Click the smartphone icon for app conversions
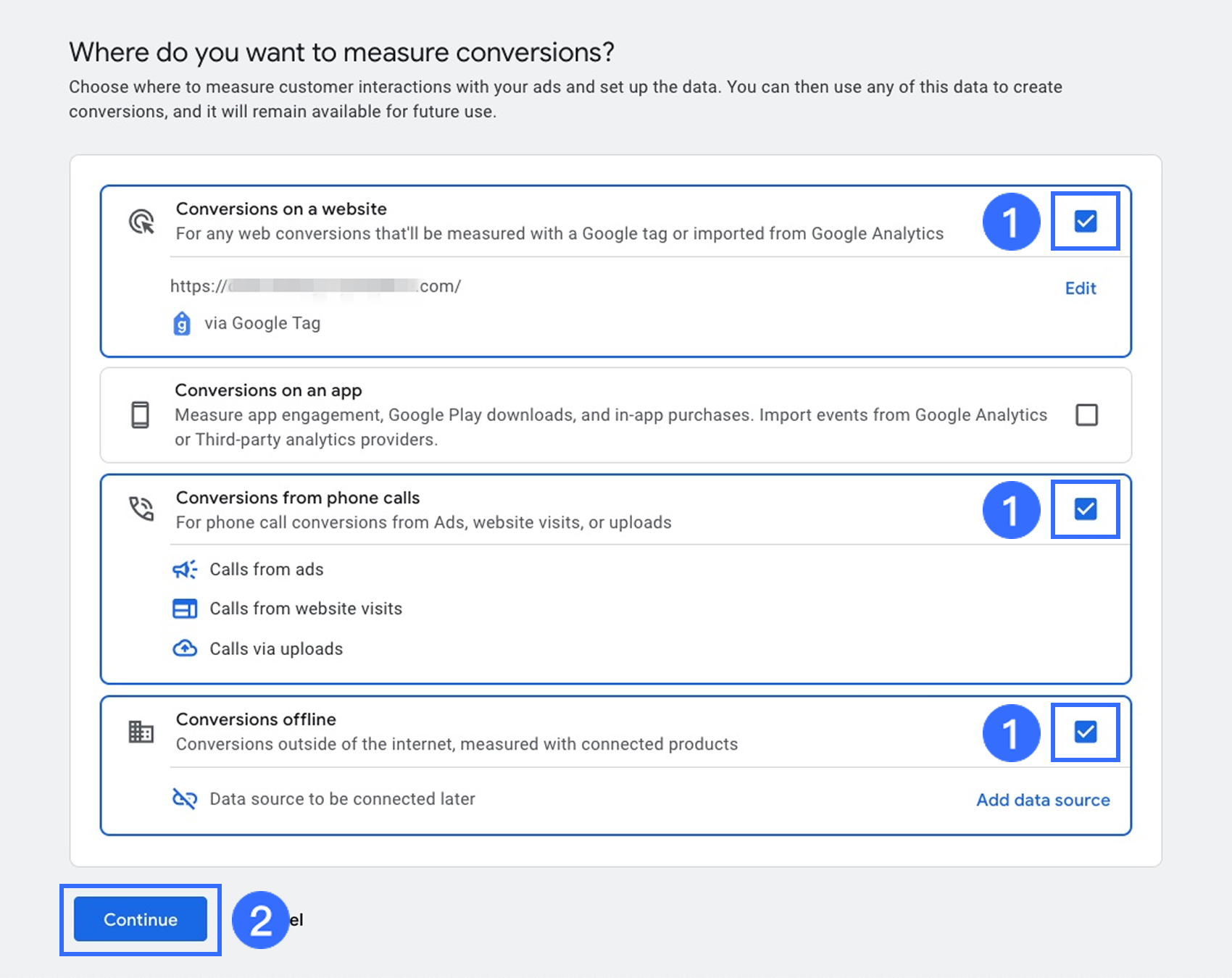The height and width of the screenshot is (978, 1232). click(x=140, y=415)
